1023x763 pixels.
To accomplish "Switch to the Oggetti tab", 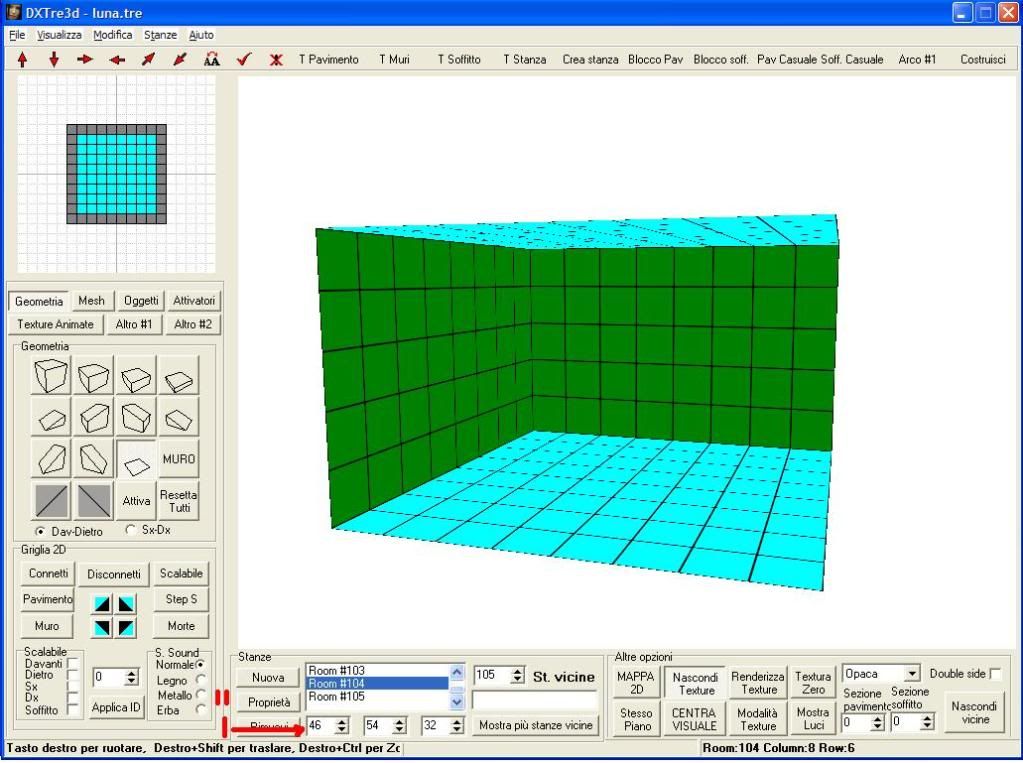I will (x=141, y=301).
